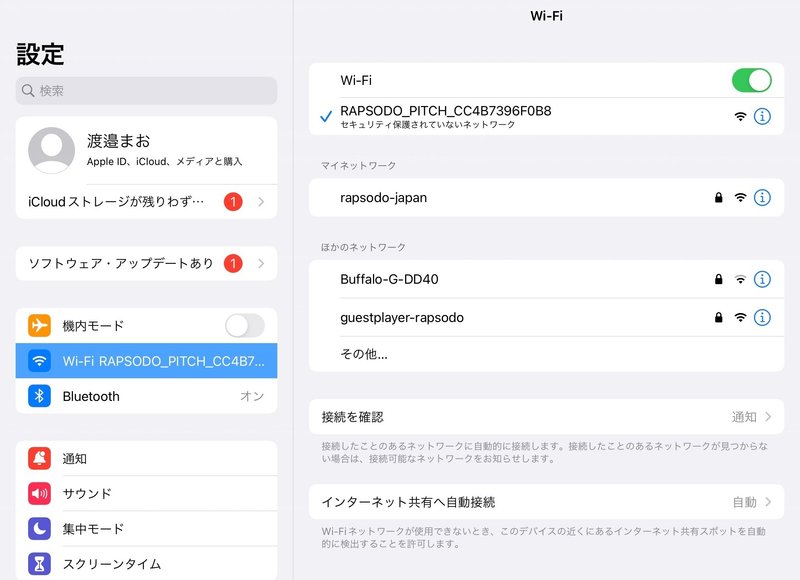Screen dimensions: 800x580
Task: Click the lock icon on guestplayer-rapsodo row
Action: click(x=718, y=317)
